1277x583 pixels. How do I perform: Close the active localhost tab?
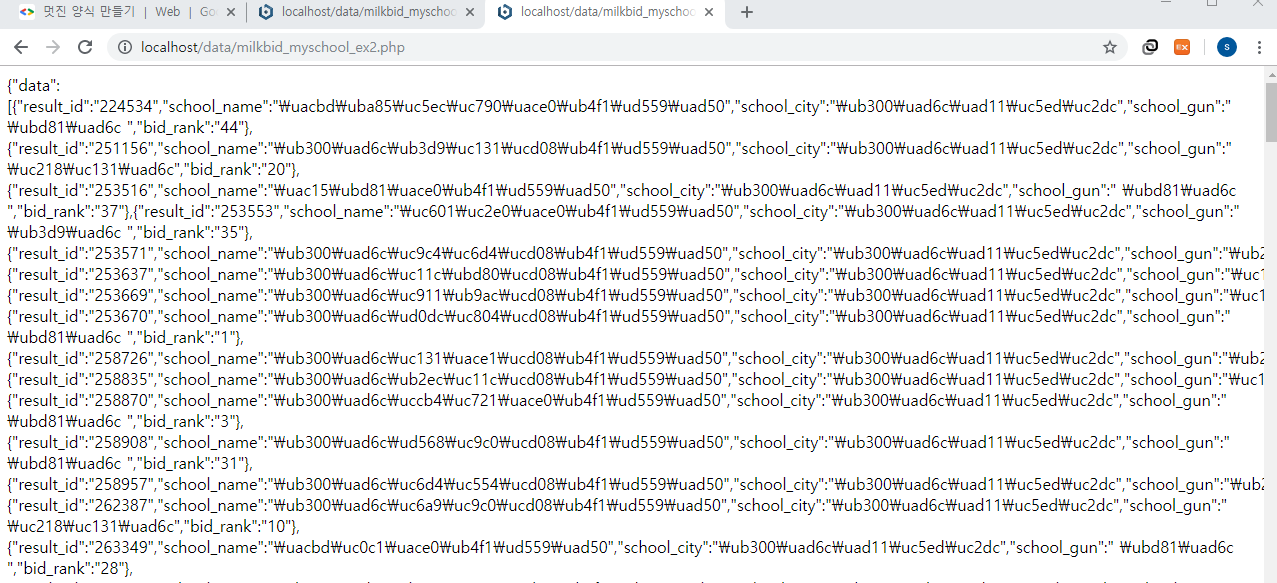point(710,12)
